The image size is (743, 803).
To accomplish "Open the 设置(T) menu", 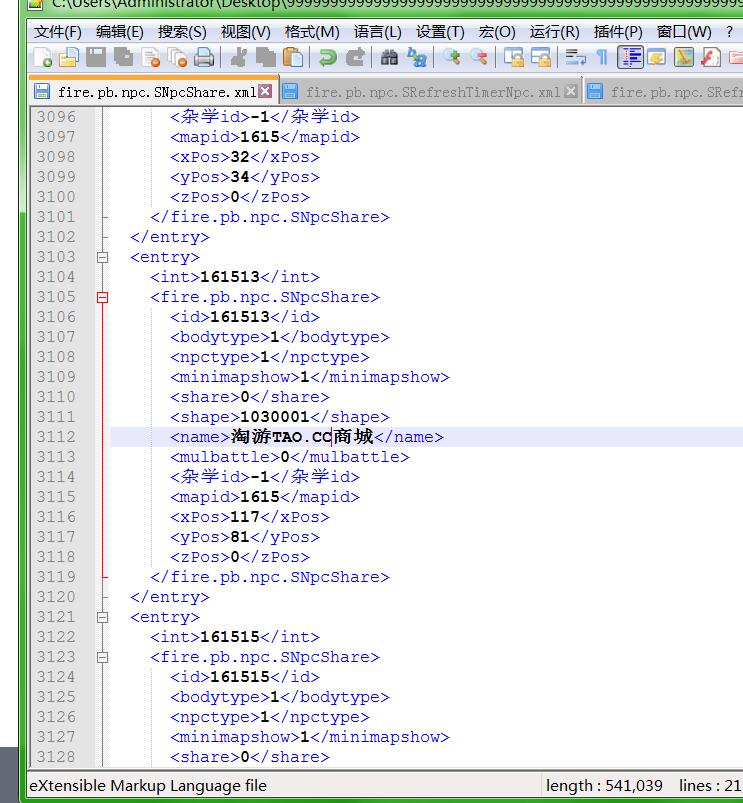I will tap(440, 32).
